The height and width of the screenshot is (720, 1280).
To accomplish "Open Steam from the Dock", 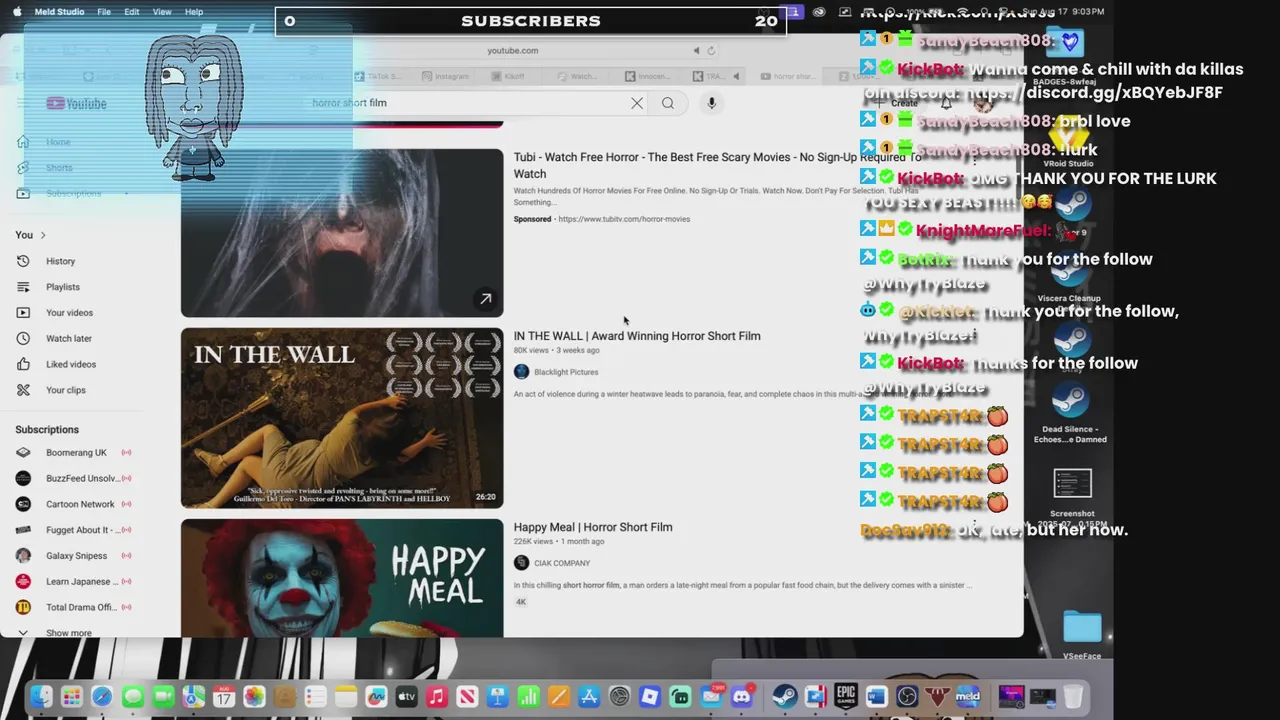I will (785, 697).
